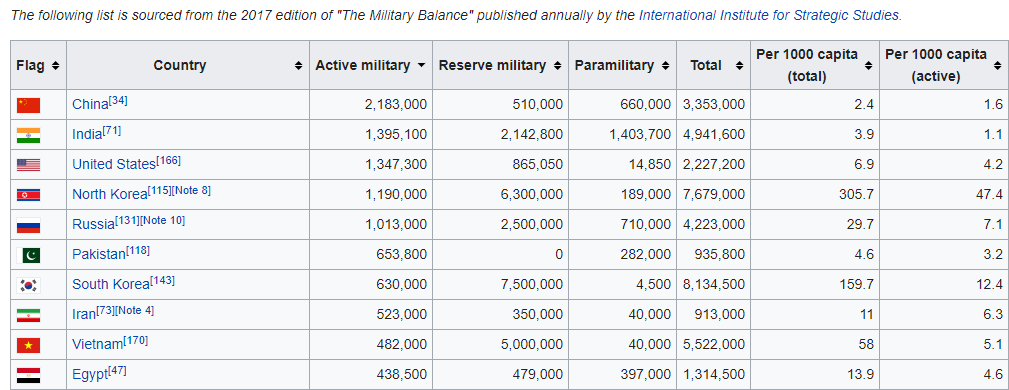
Task: Open the Vietnam country link
Action: pos(97,345)
